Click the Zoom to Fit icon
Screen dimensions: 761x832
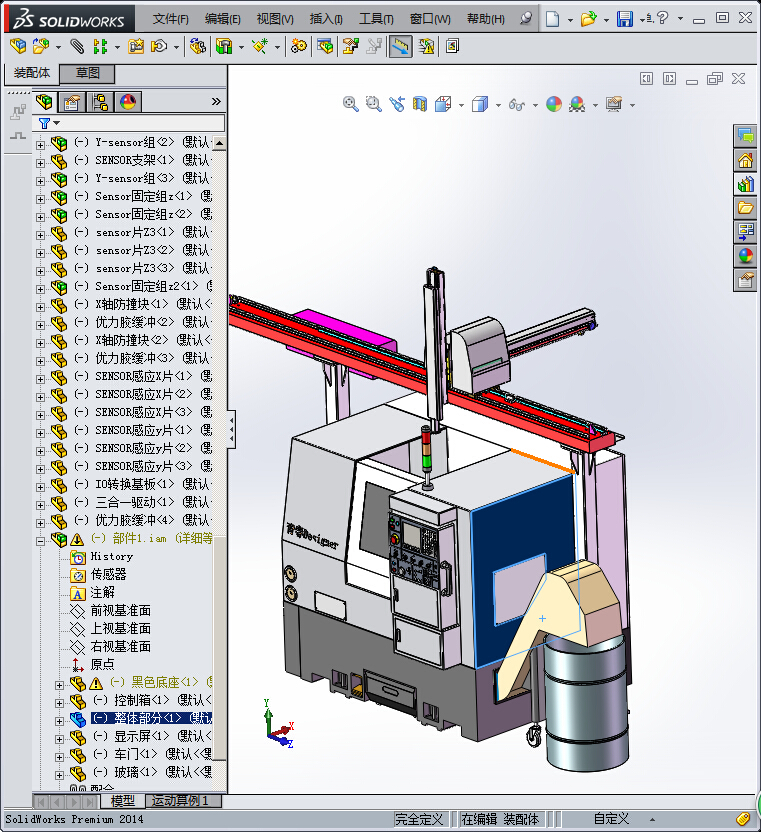(350, 104)
